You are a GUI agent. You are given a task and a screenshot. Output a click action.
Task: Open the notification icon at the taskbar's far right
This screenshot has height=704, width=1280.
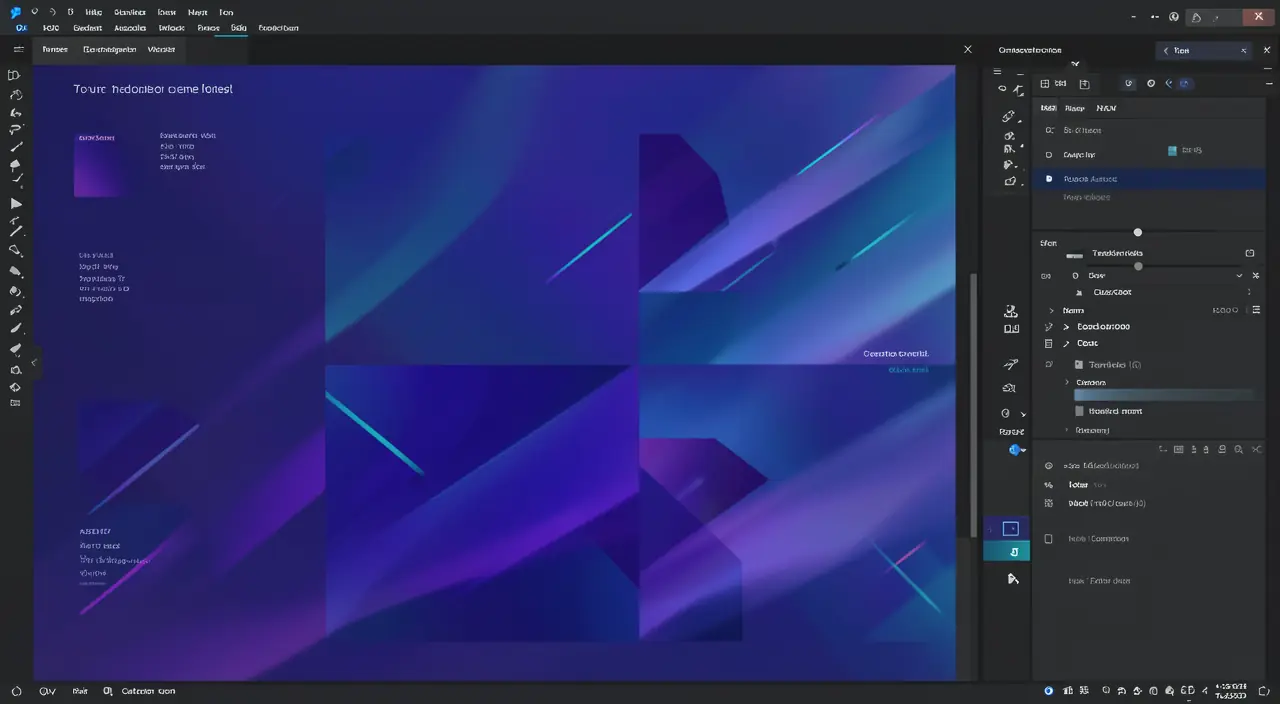pos(1266,691)
